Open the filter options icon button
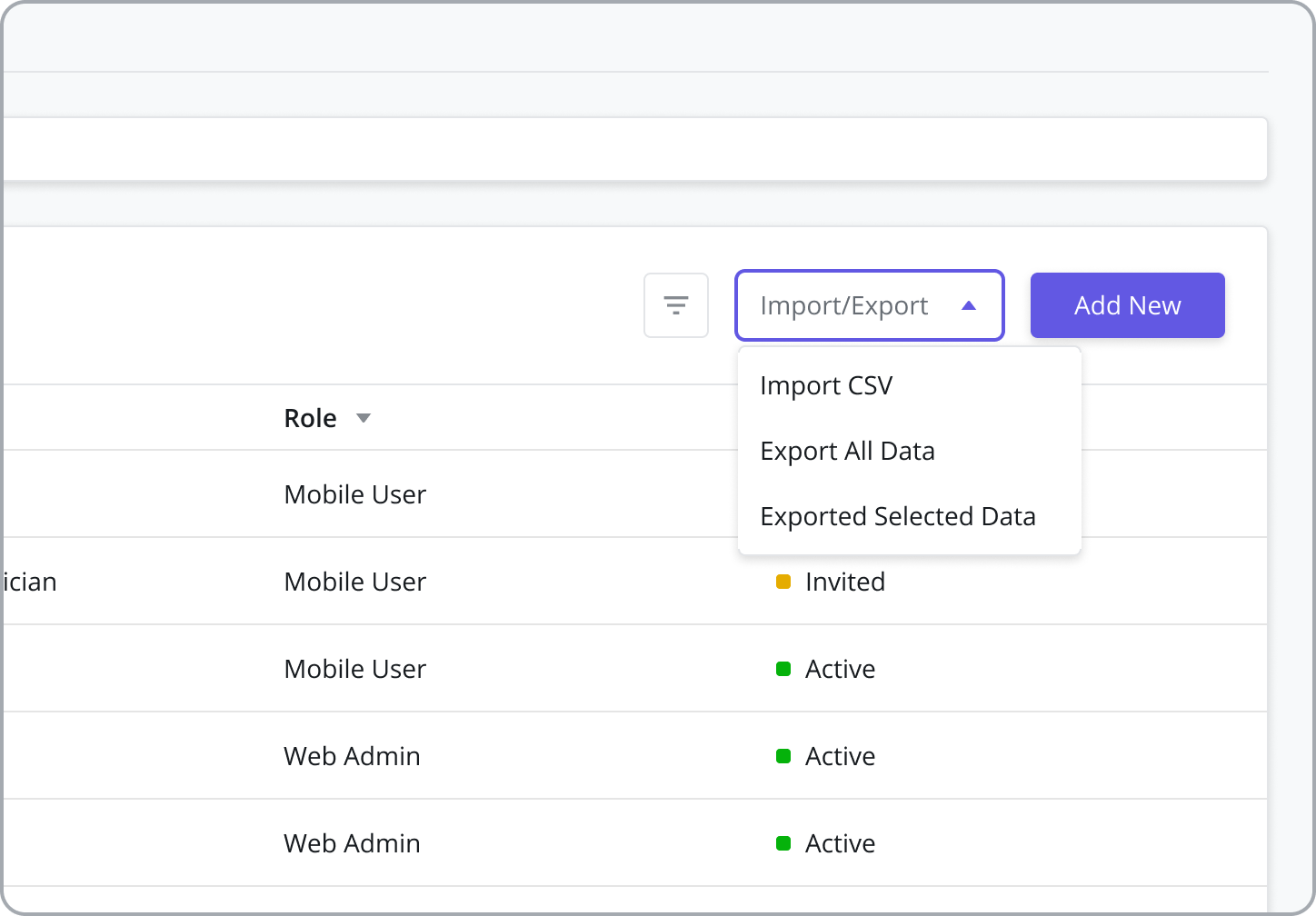 click(x=675, y=305)
